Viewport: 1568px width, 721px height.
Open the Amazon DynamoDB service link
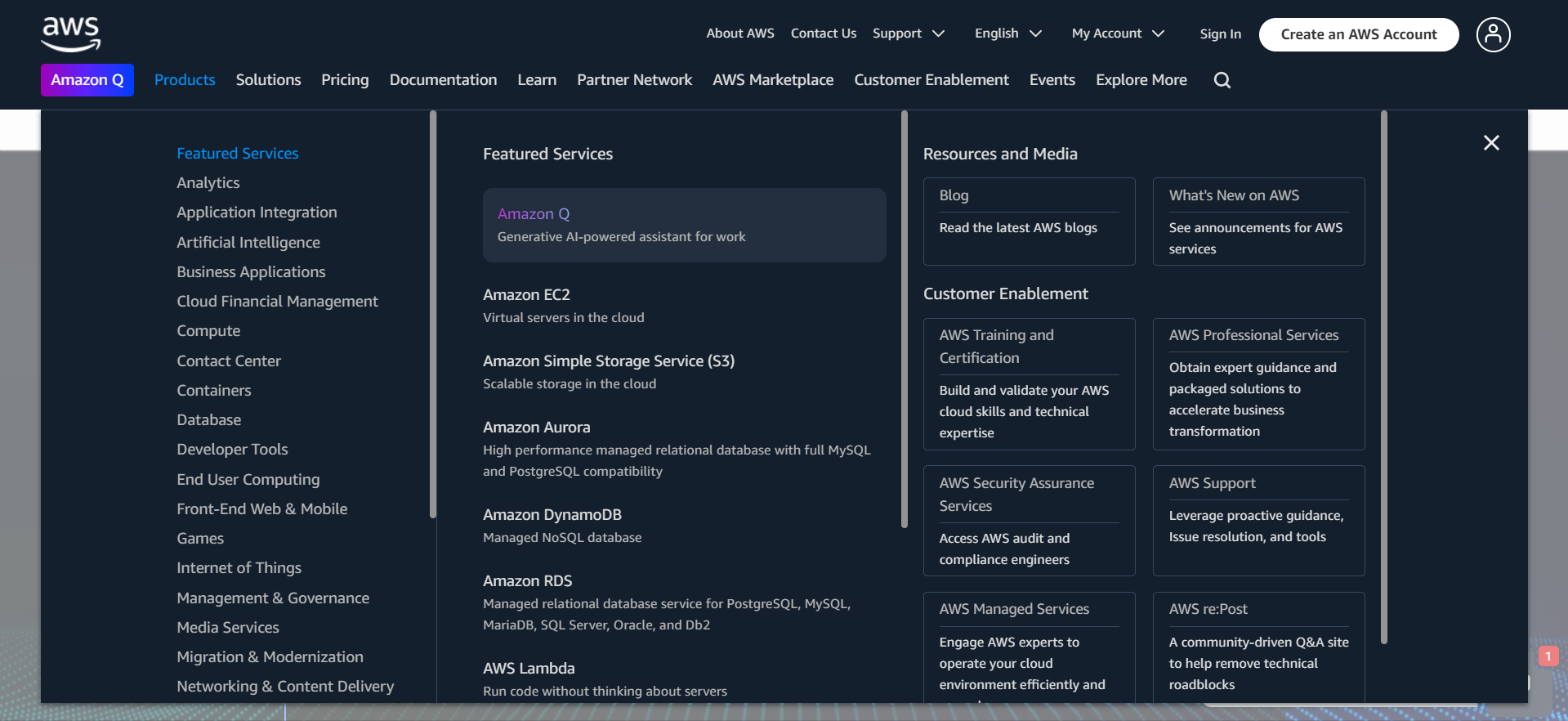(x=552, y=515)
